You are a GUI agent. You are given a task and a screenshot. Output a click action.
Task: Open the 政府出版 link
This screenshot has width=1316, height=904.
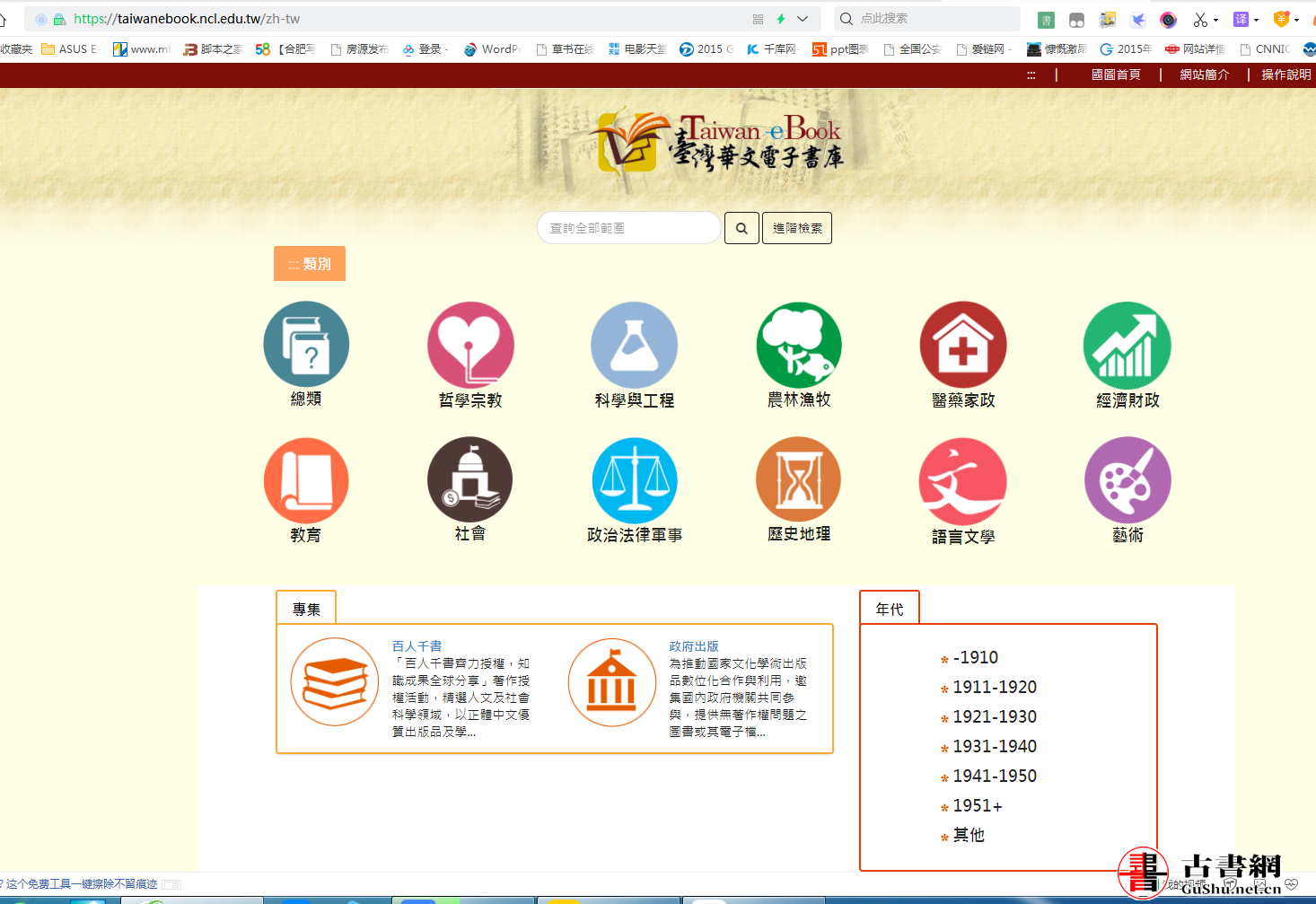(694, 646)
